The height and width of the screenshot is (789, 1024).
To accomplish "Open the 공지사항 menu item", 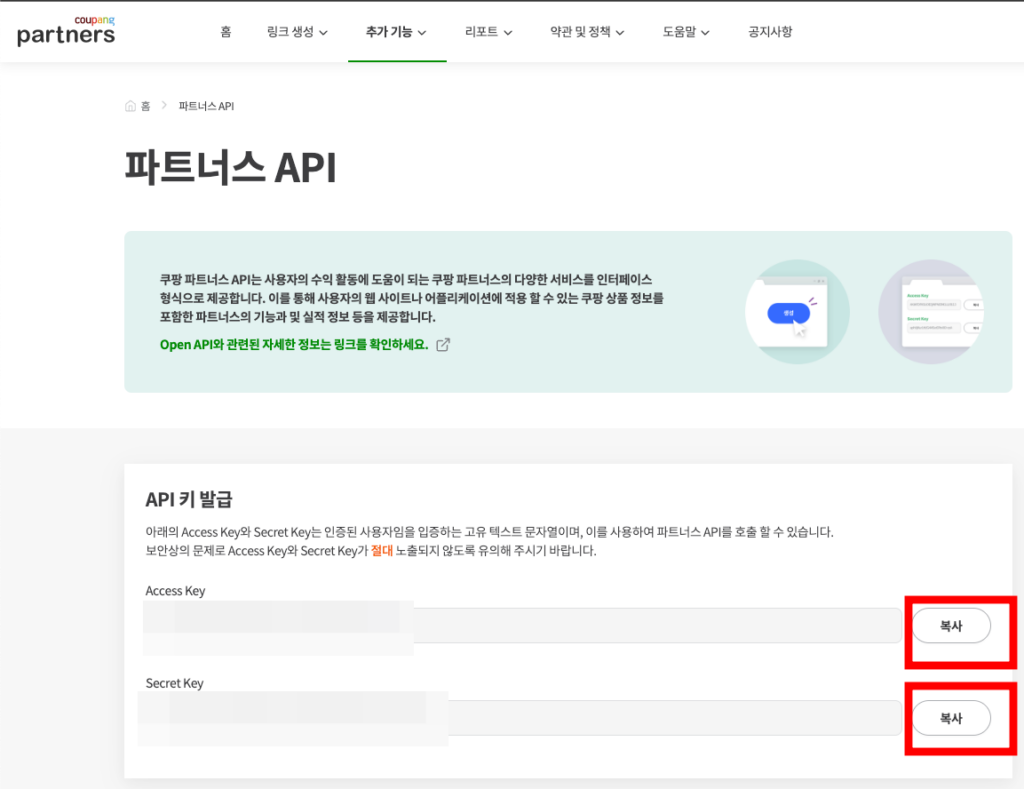I will coord(770,31).
